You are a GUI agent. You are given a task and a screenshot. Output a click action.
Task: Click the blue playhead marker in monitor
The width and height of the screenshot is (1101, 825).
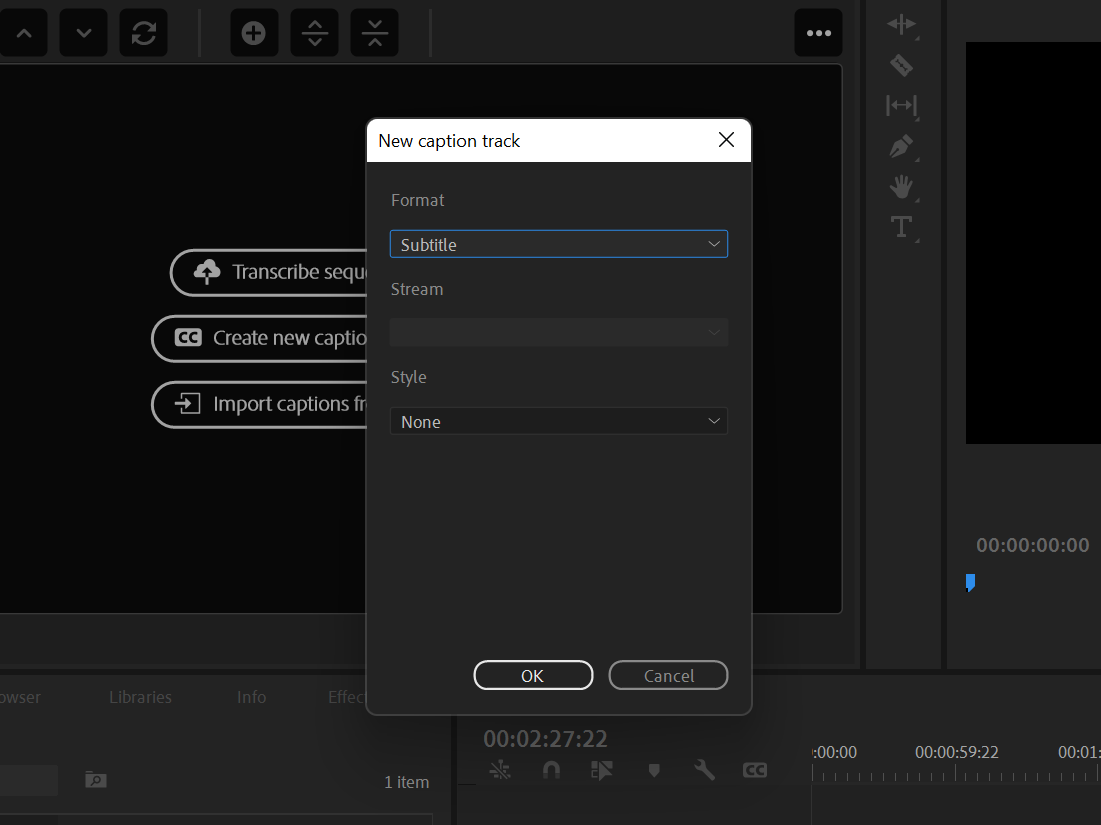point(970,582)
